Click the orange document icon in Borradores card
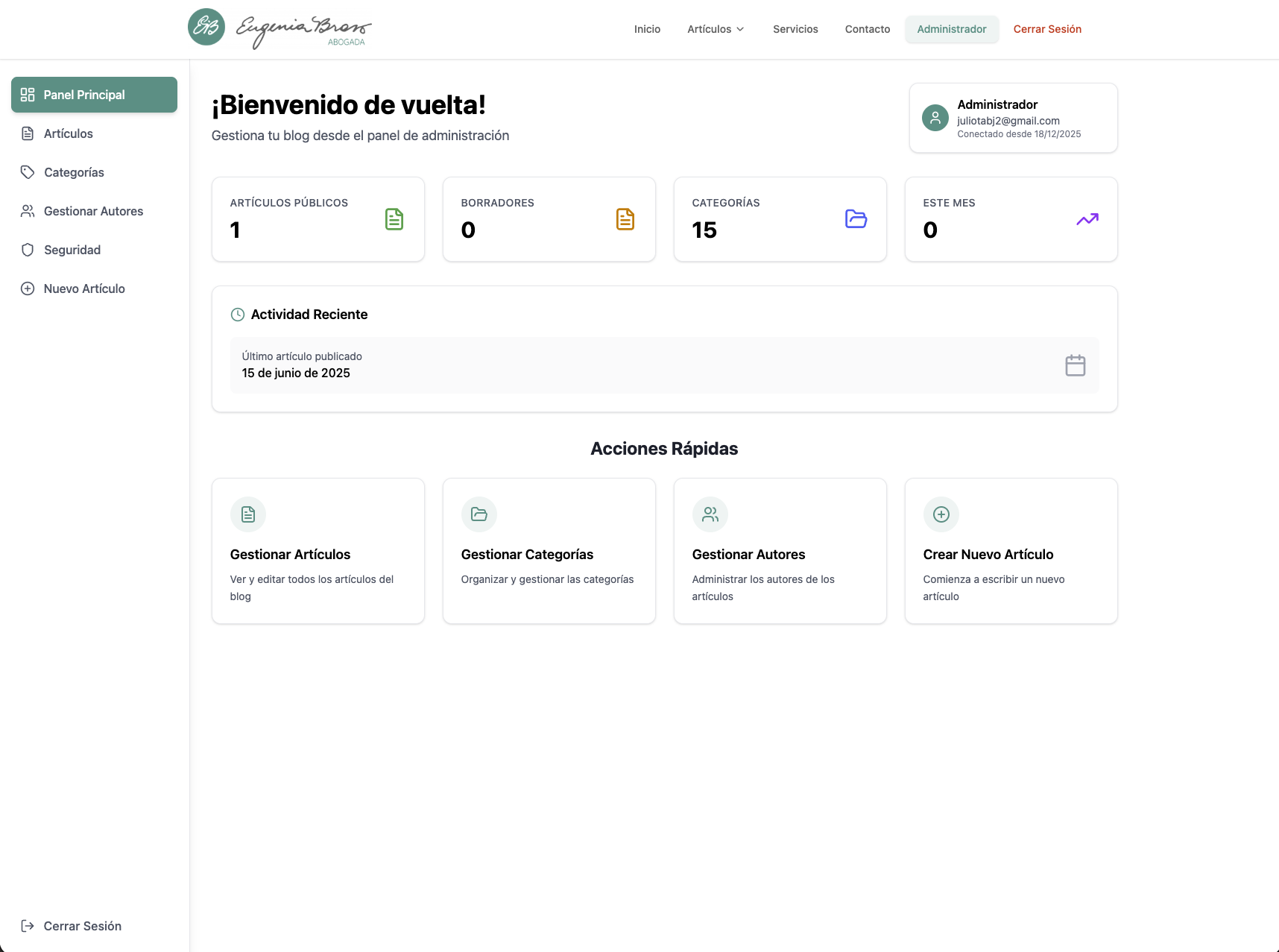This screenshot has width=1279, height=952. coord(625,219)
